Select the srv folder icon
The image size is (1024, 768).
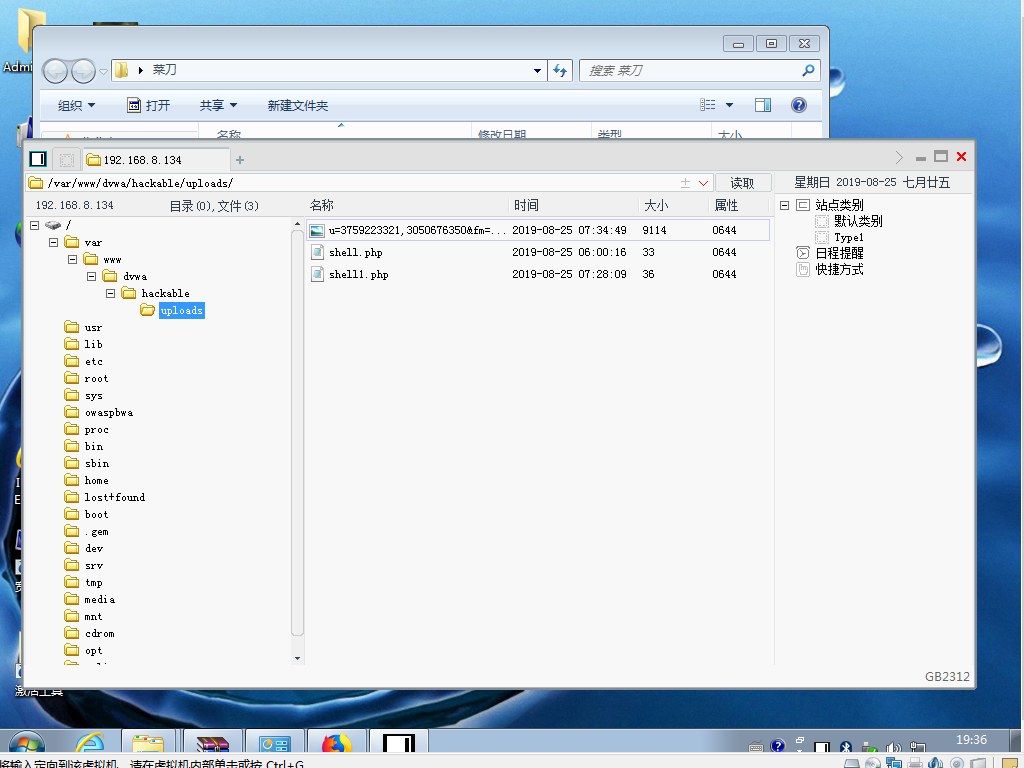[72, 565]
